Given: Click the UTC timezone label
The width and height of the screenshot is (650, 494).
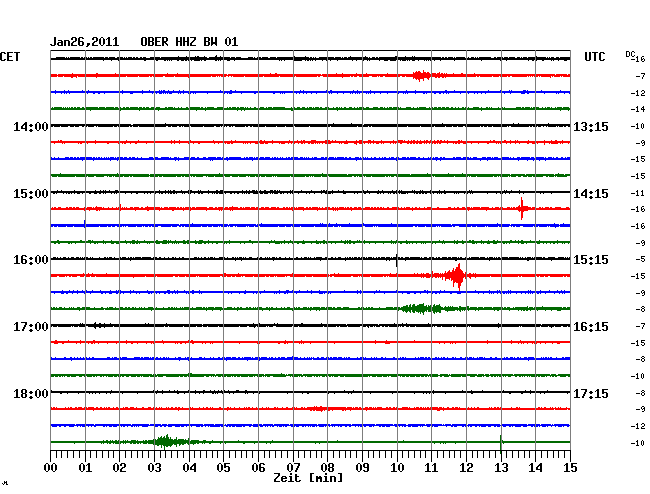Looking at the screenshot, I should (595, 57).
